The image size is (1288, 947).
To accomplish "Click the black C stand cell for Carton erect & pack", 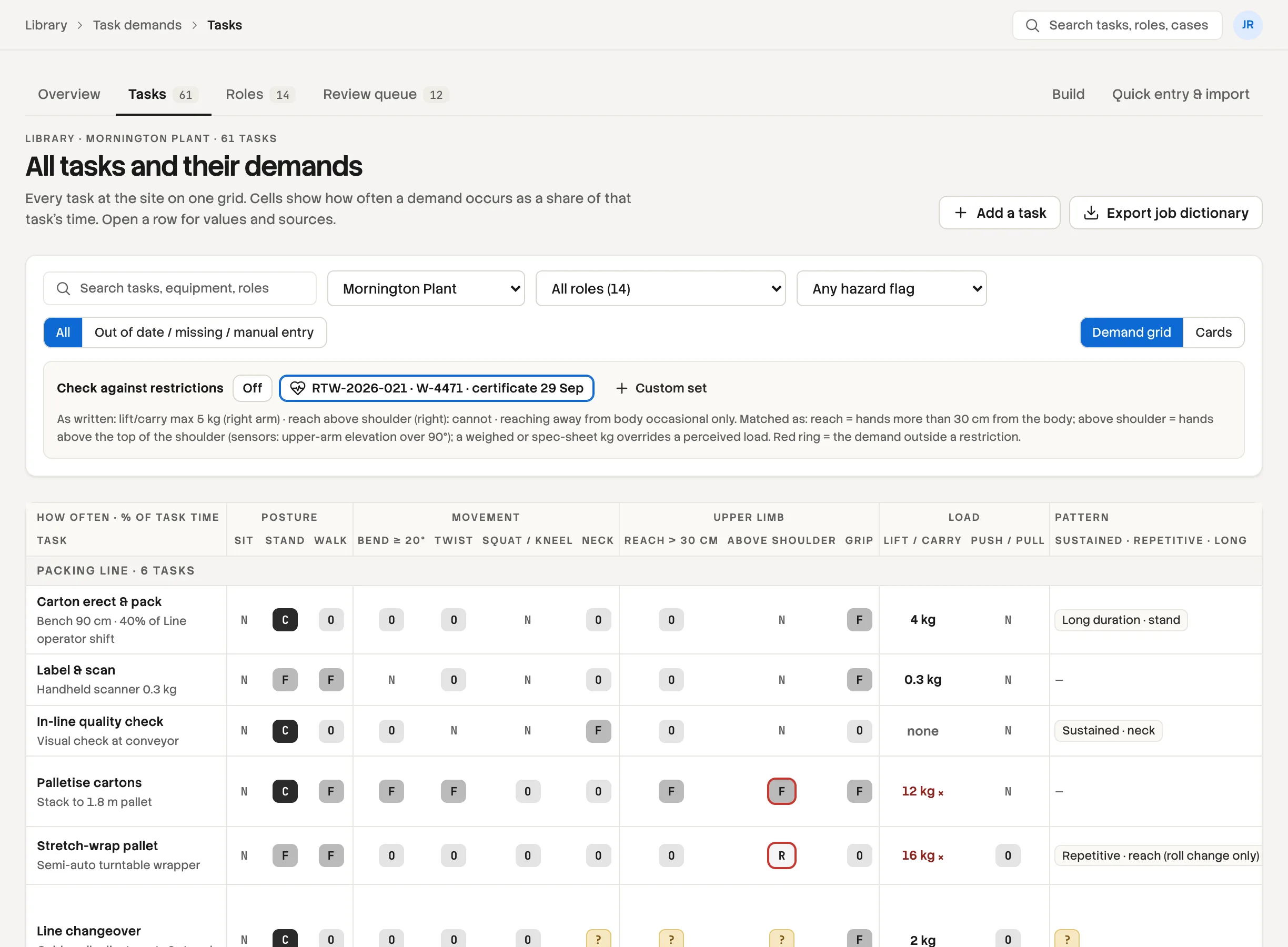I will pos(285,620).
